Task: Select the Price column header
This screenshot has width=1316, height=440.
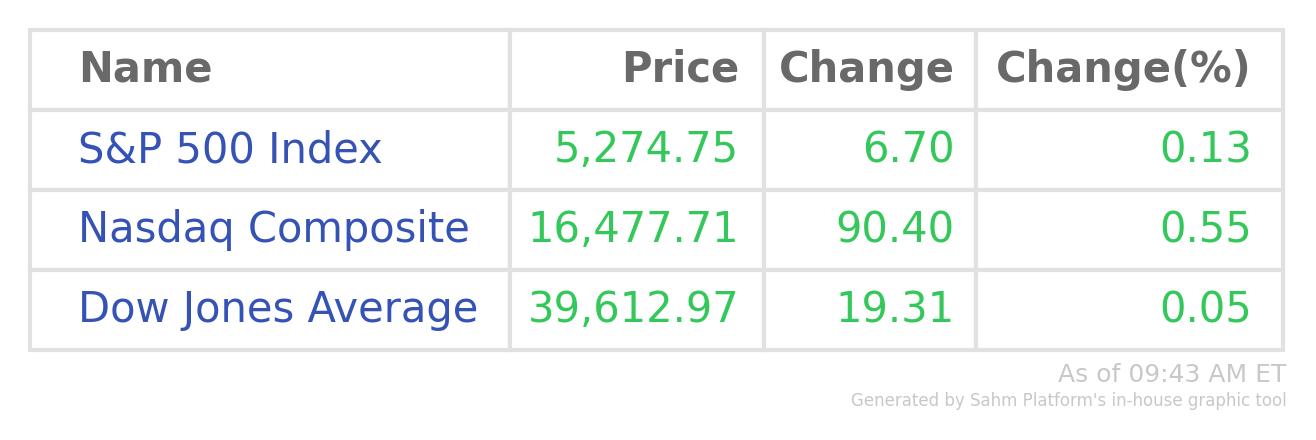Action: [680, 69]
